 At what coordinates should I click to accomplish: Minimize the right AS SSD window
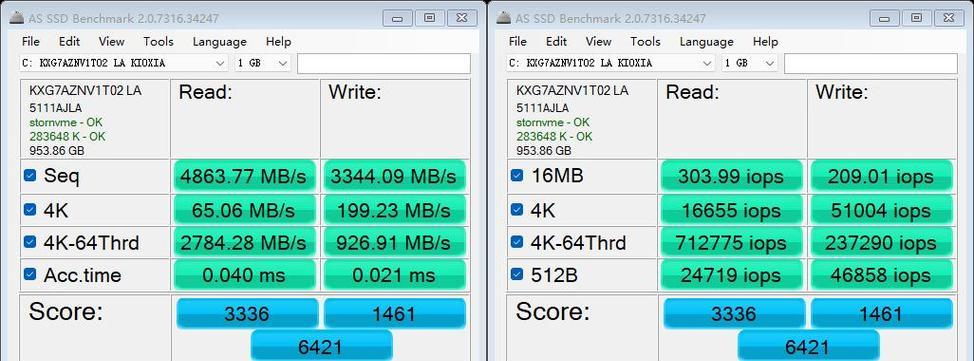pyautogui.click(x=885, y=18)
